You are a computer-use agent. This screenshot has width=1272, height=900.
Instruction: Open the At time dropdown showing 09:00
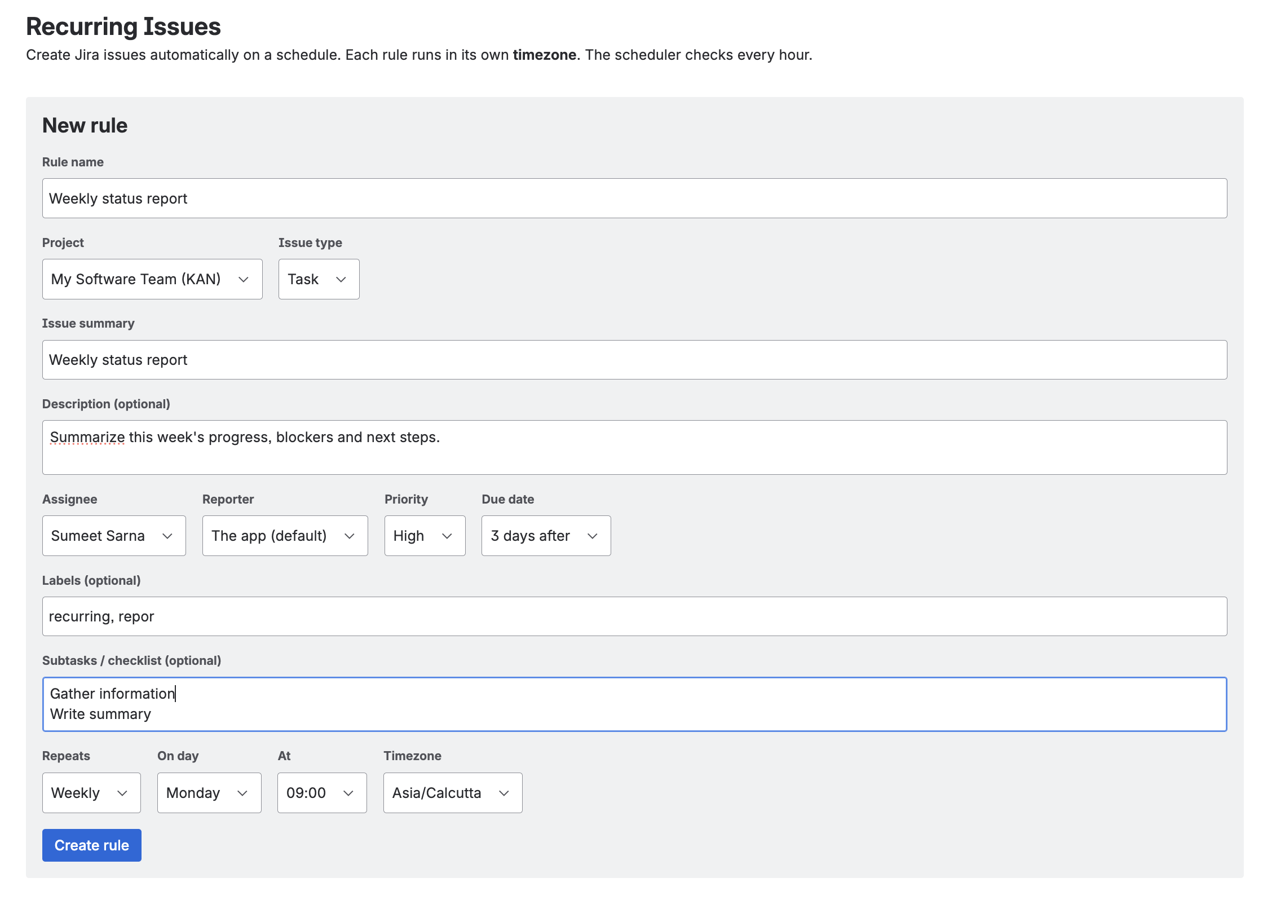pyautogui.click(x=322, y=793)
